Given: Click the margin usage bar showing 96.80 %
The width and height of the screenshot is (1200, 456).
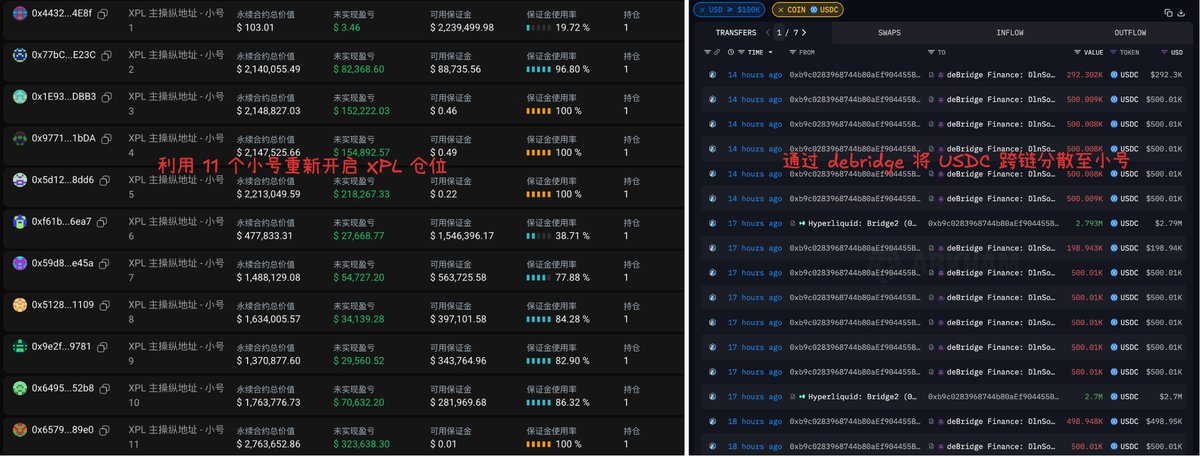Looking at the screenshot, I should (x=538, y=70).
